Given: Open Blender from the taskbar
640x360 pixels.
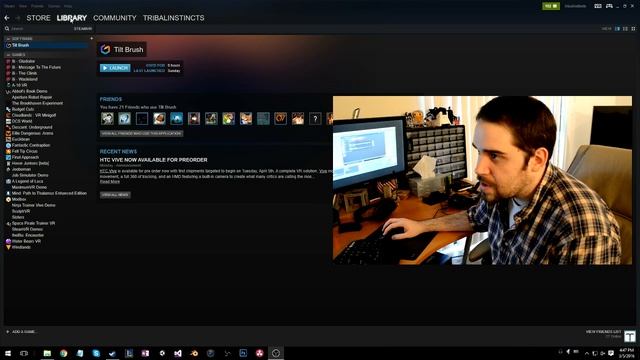Looking at the screenshot, I should (x=194, y=353).
